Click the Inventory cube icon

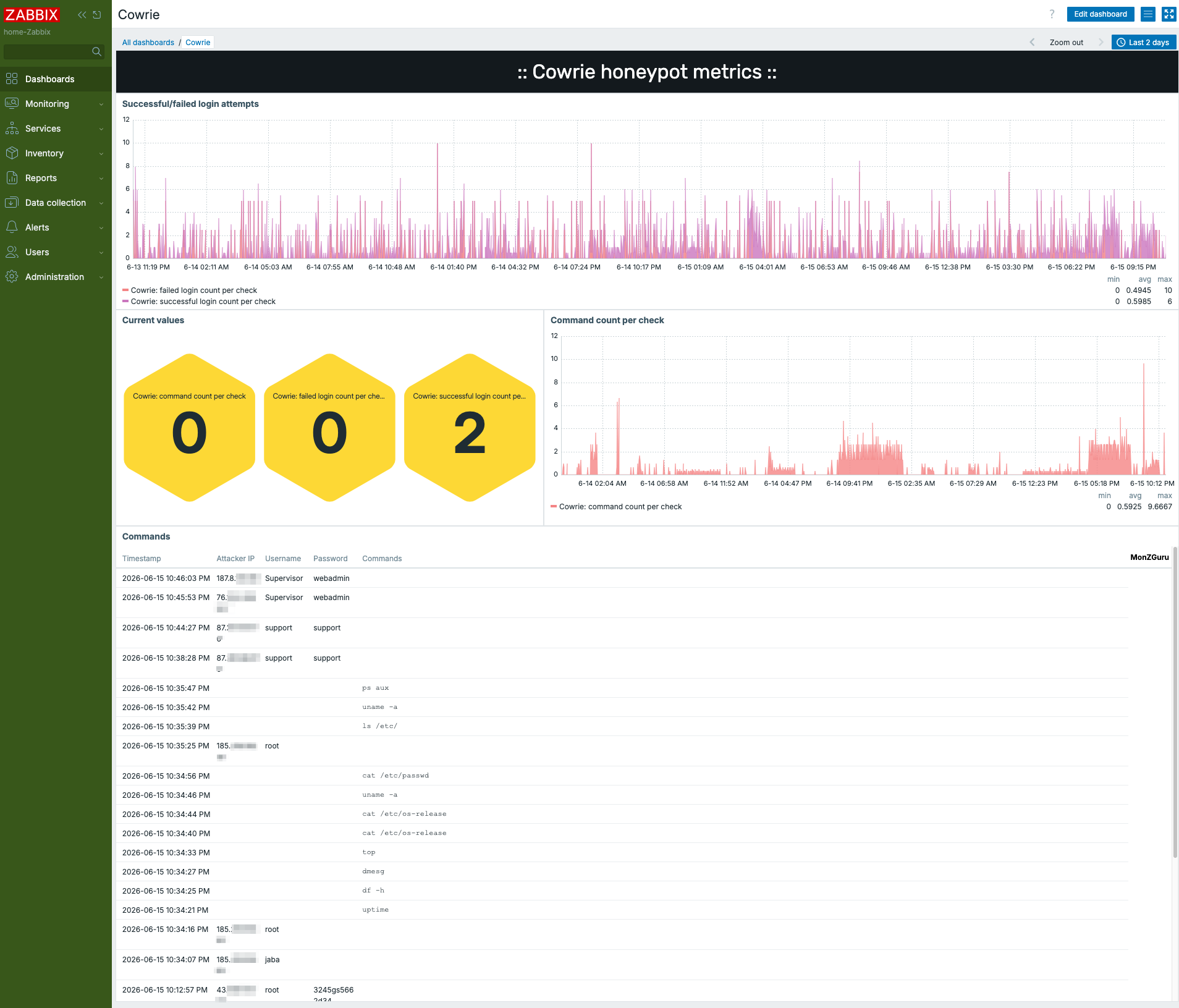point(12,153)
